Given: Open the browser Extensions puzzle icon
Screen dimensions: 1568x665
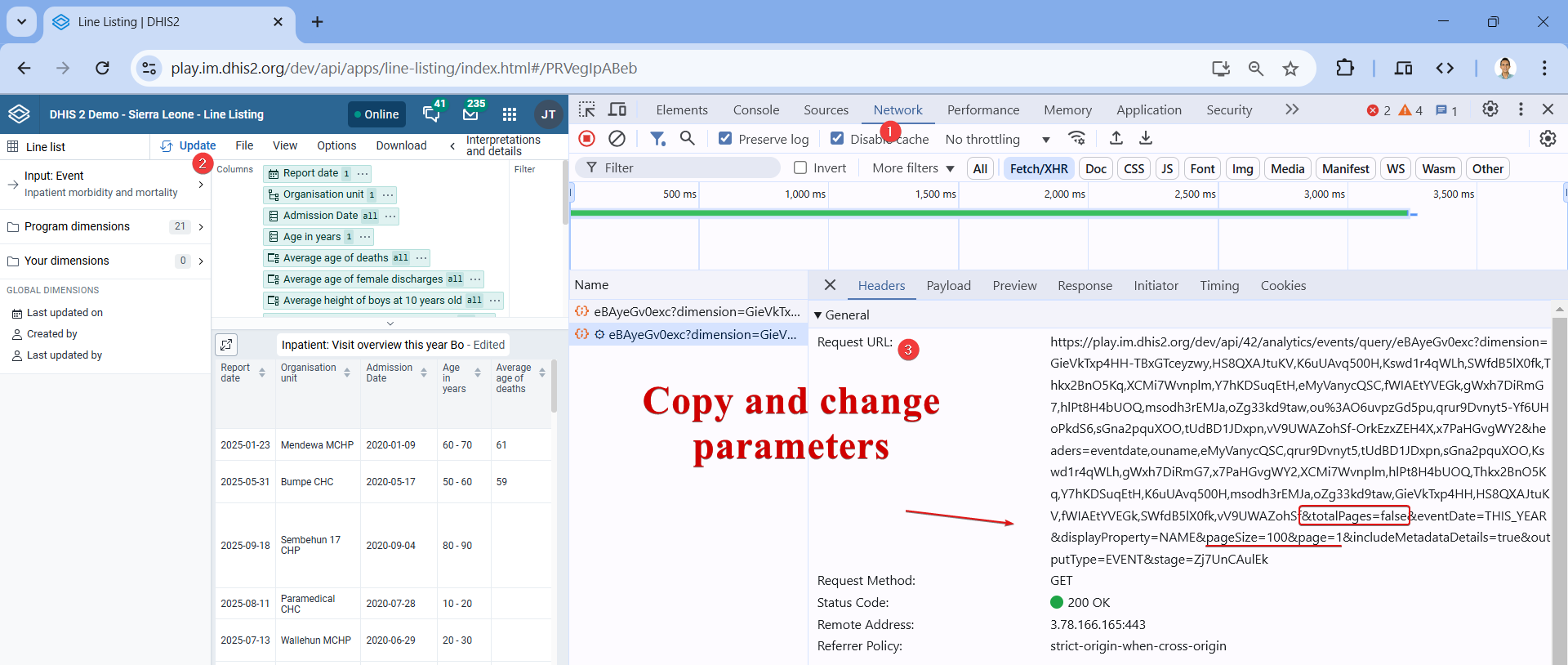Looking at the screenshot, I should coord(1344,68).
